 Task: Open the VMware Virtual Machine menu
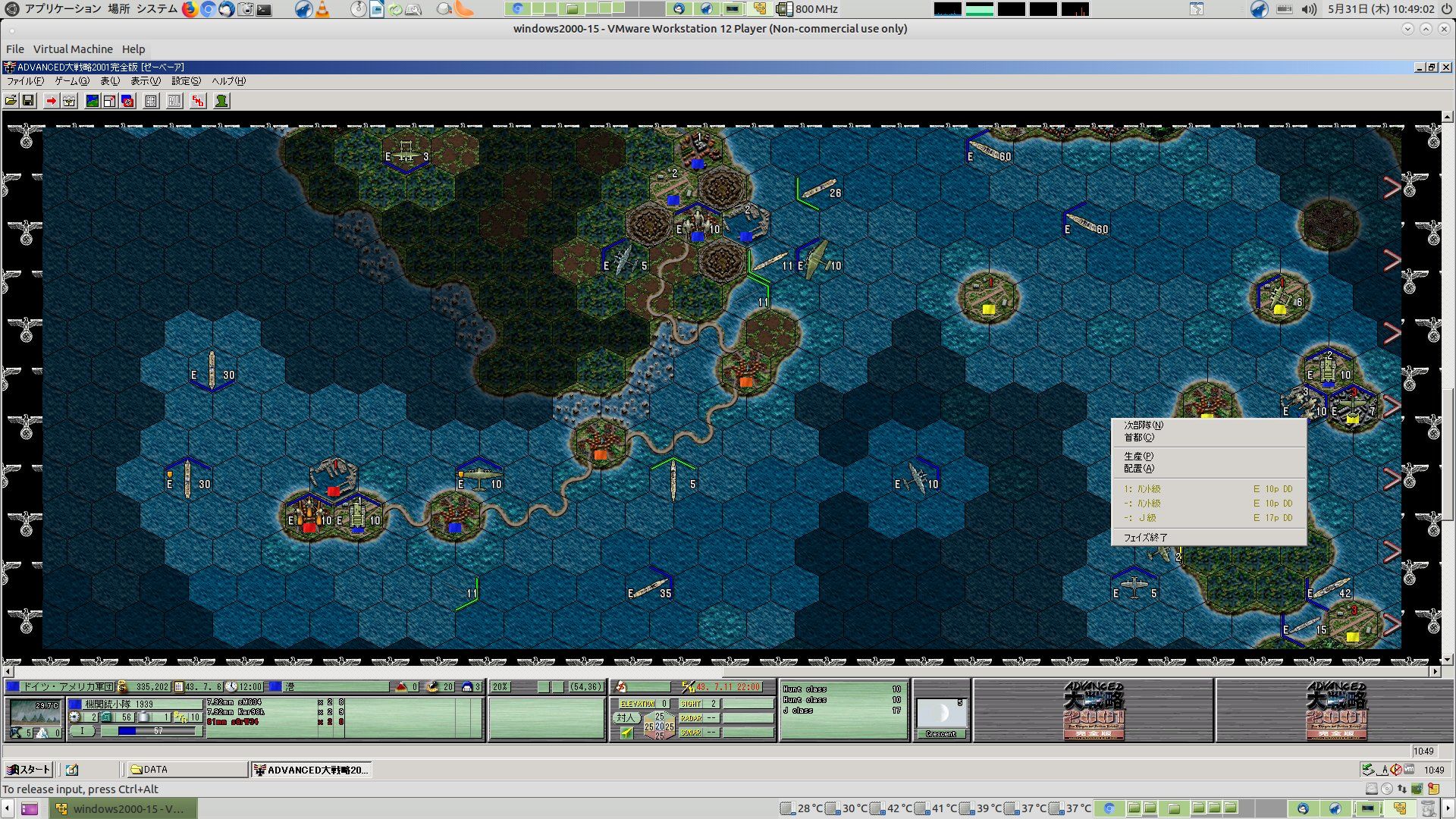click(x=73, y=49)
